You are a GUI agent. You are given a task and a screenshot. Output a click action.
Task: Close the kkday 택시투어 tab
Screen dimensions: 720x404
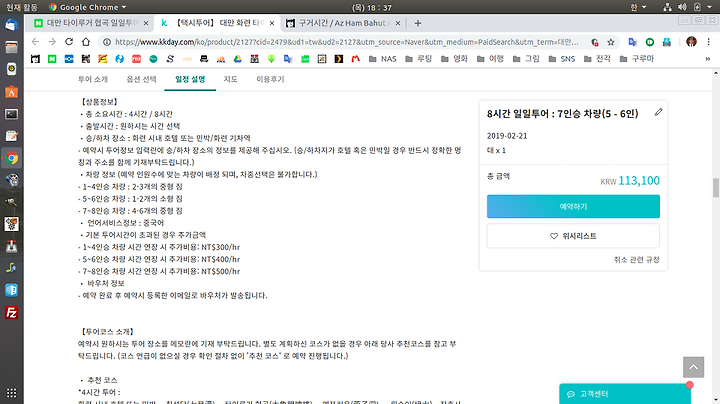pyautogui.click(x=272, y=23)
